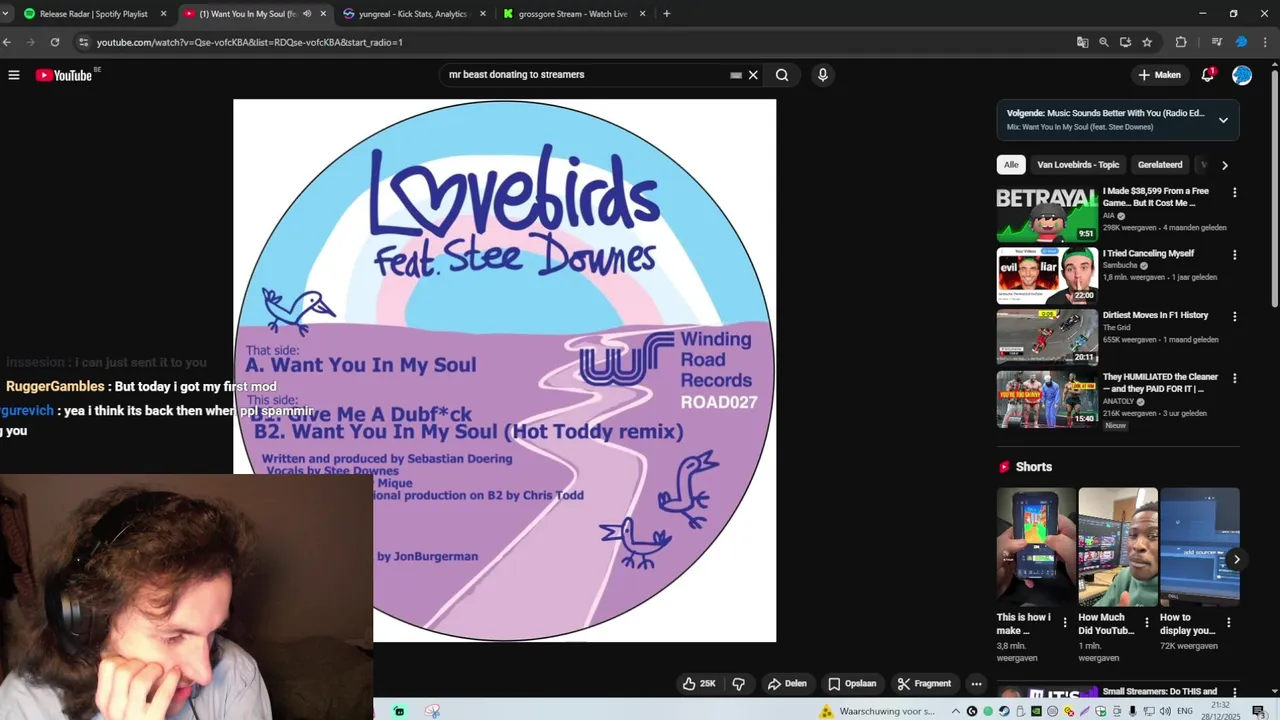Close the grossgore Stream tab
Screen dimensions: 1280x720
pyautogui.click(x=642, y=14)
